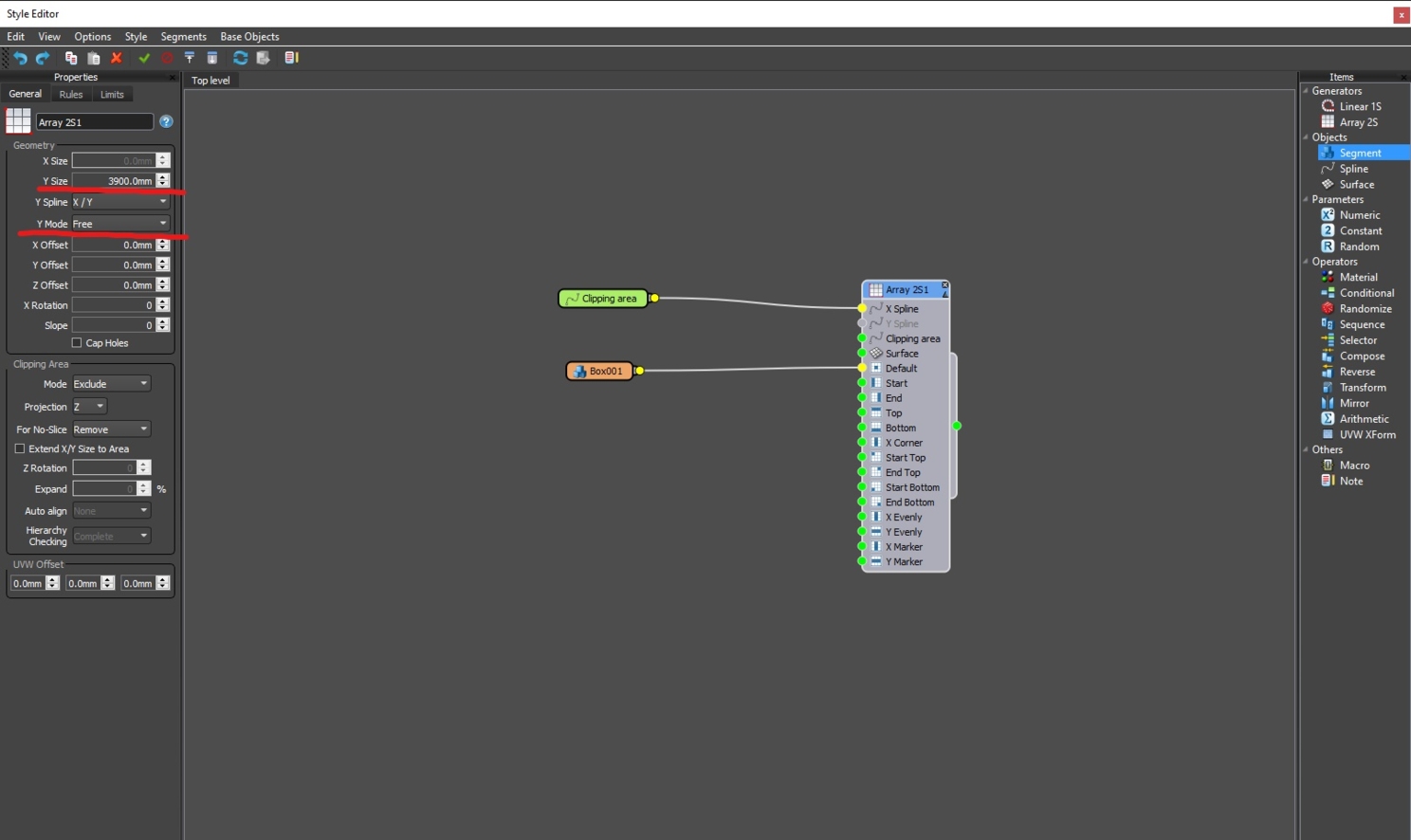Open help for the Array 2S1 properties
Screen dimensions: 1411x840
[x=166, y=121]
